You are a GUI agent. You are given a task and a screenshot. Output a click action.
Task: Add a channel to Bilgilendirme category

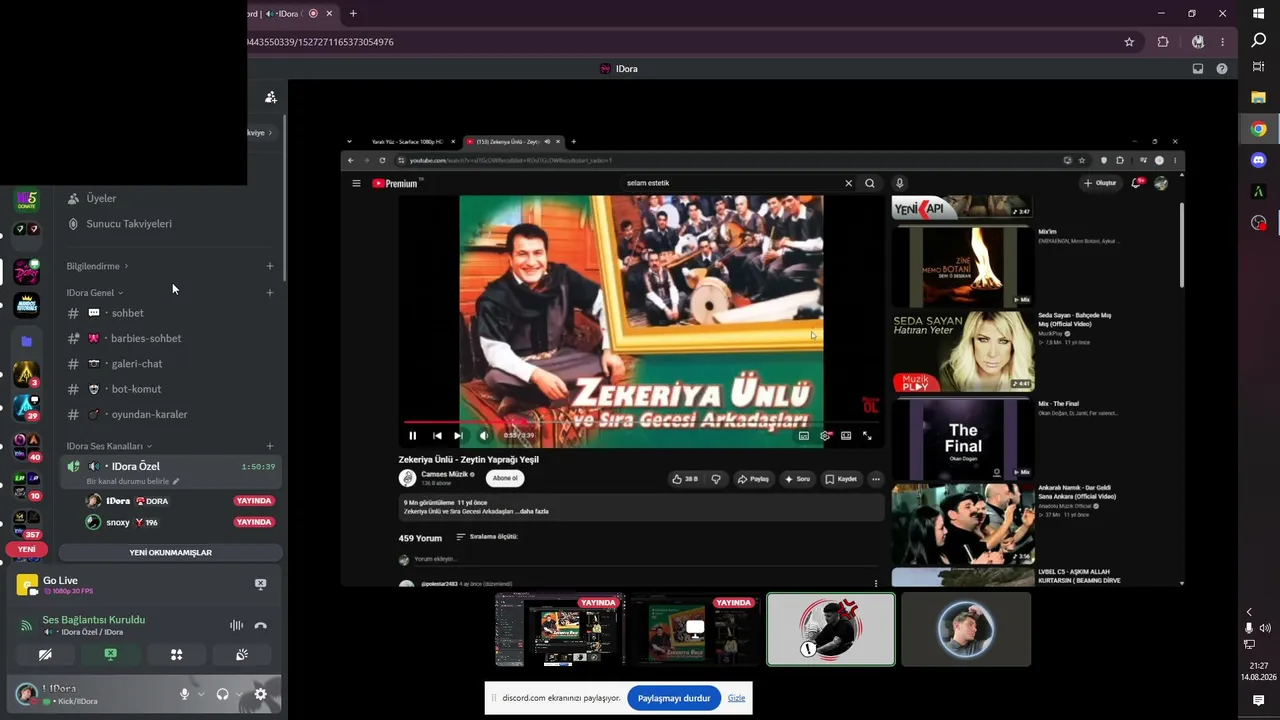(270, 266)
